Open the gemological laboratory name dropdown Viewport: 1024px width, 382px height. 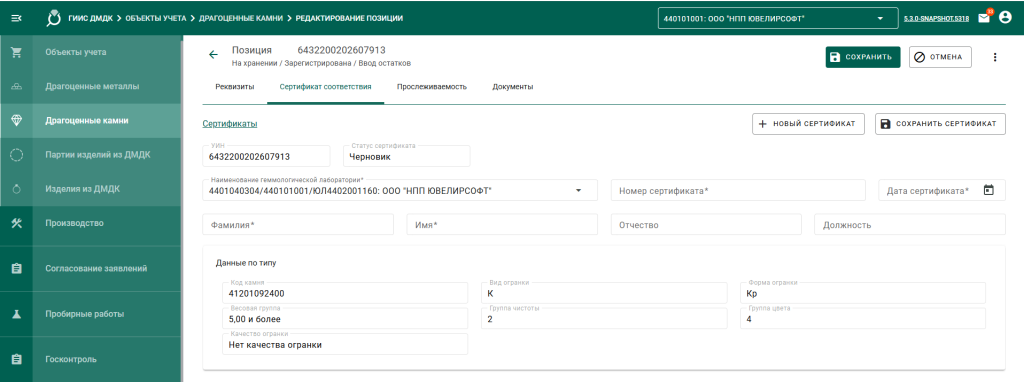400,190
